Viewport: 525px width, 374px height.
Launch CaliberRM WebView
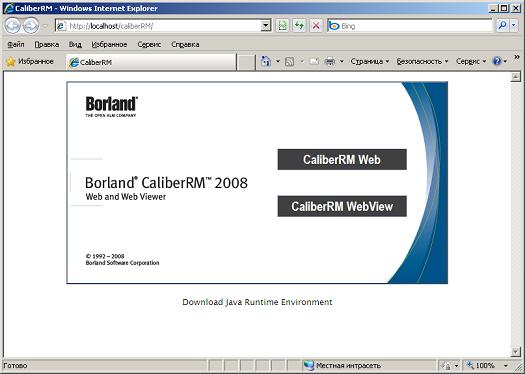342,206
